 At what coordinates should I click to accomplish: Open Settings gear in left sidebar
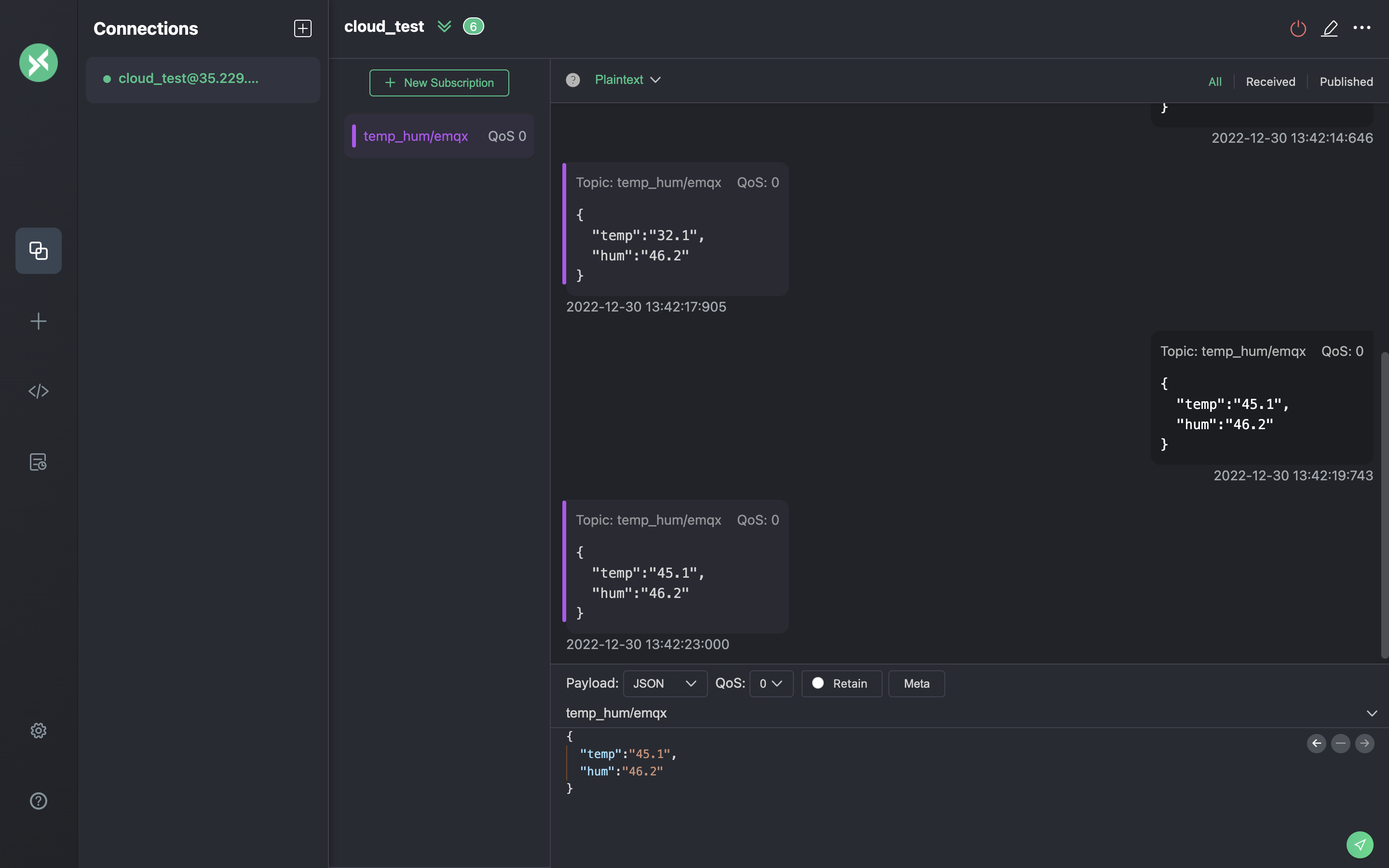tap(39, 730)
